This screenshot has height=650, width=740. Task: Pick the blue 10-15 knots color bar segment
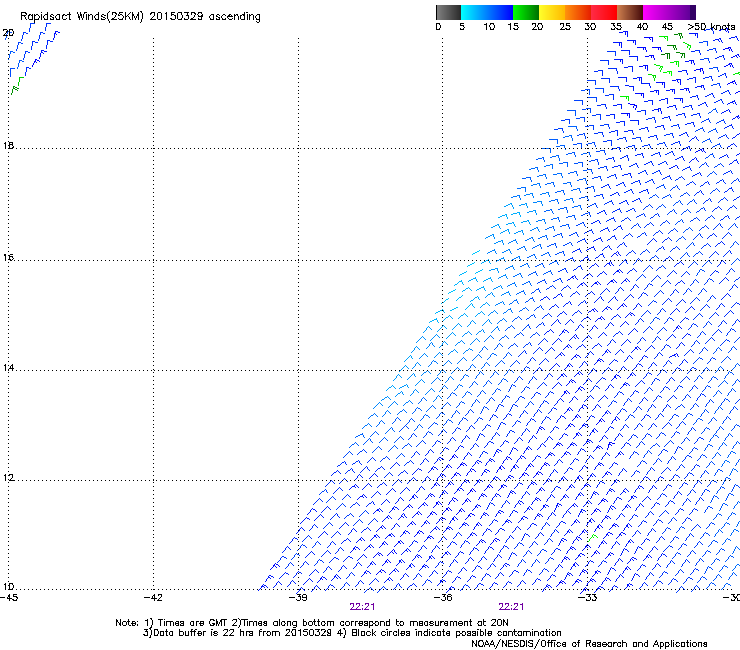tap(500, 12)
